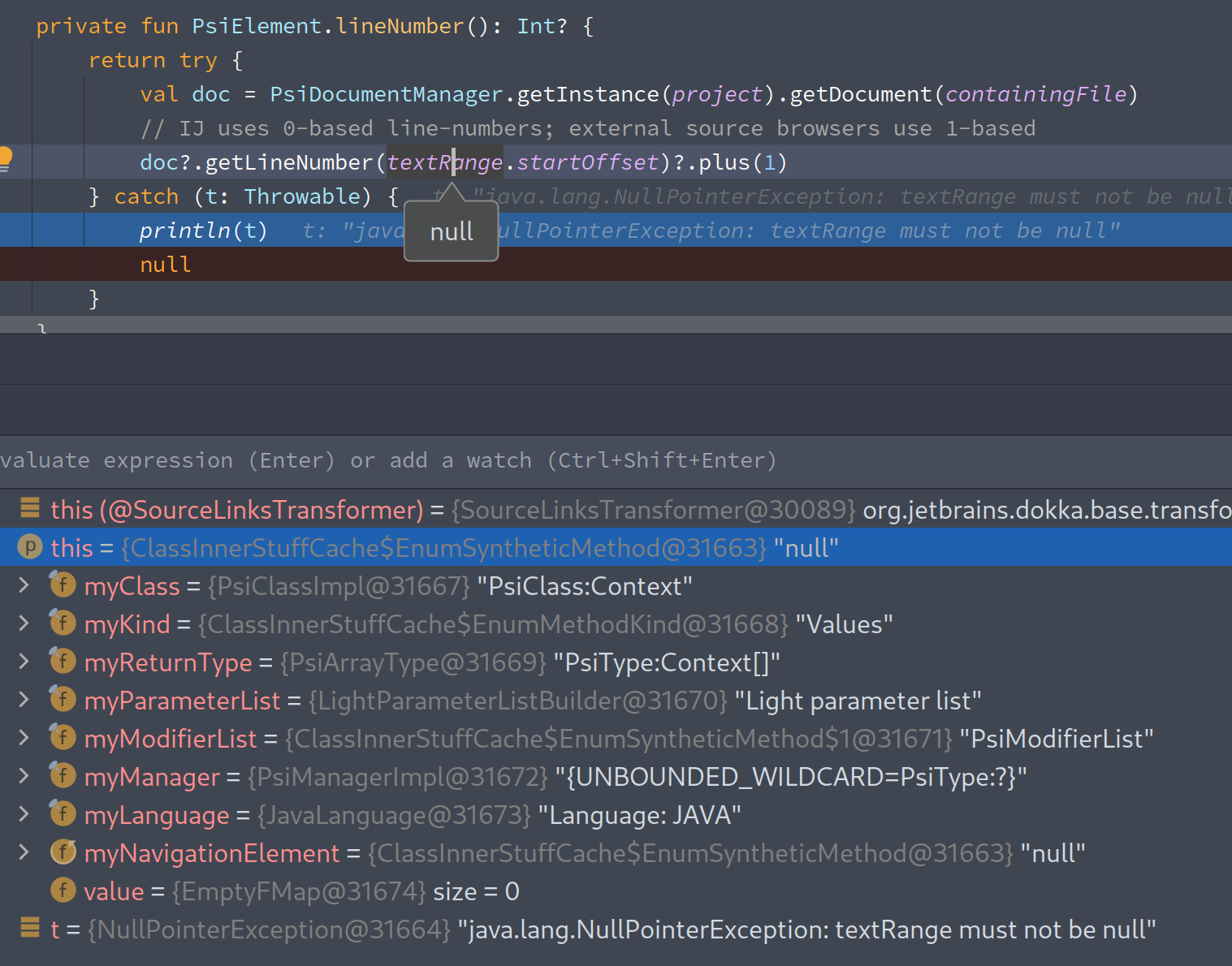
Task: Click containingFile in the getDocument call
Action: [x=1036, y=94]
